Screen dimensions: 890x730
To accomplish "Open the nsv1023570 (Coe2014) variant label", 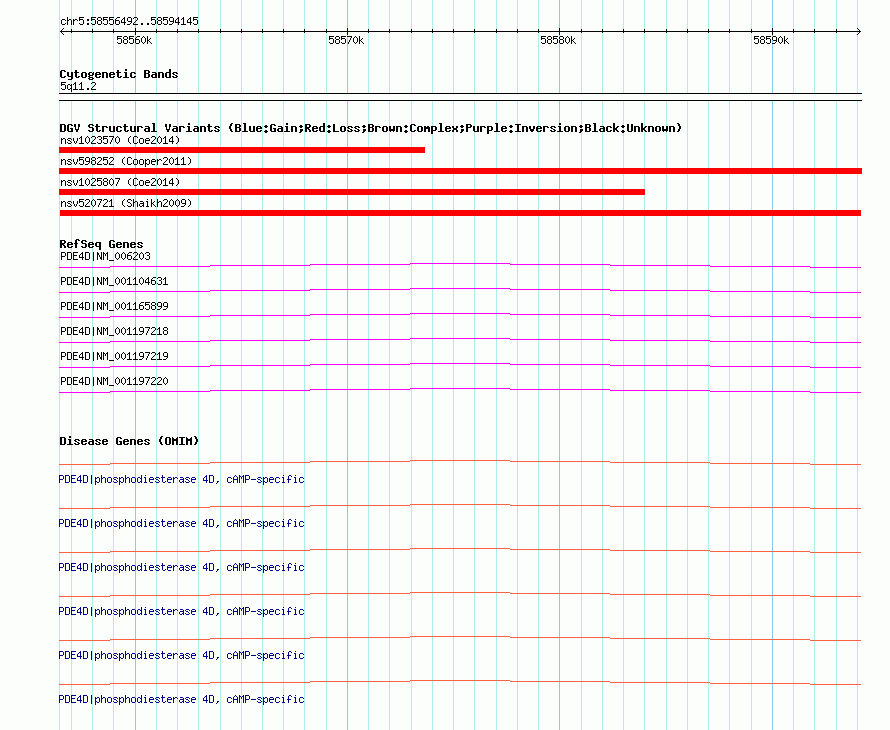I will (x=120, y=140).
